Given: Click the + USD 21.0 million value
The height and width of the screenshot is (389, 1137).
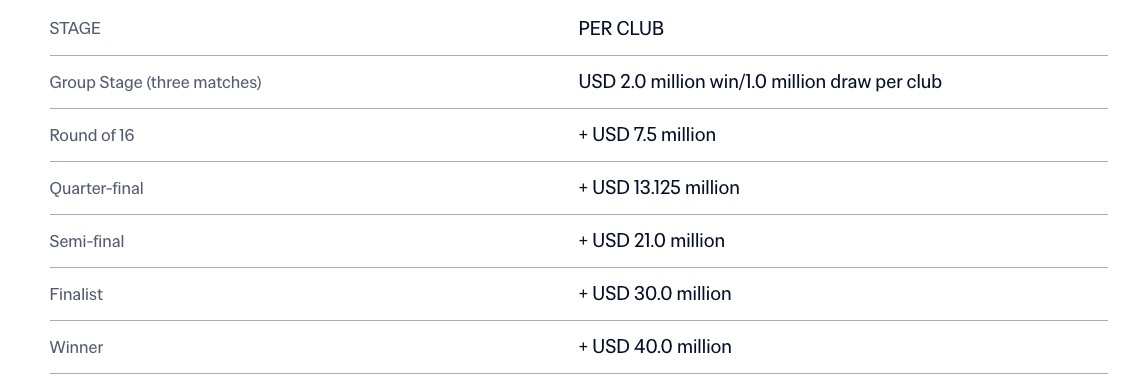Looking at the screenshot, I should [x=651, y=241].
